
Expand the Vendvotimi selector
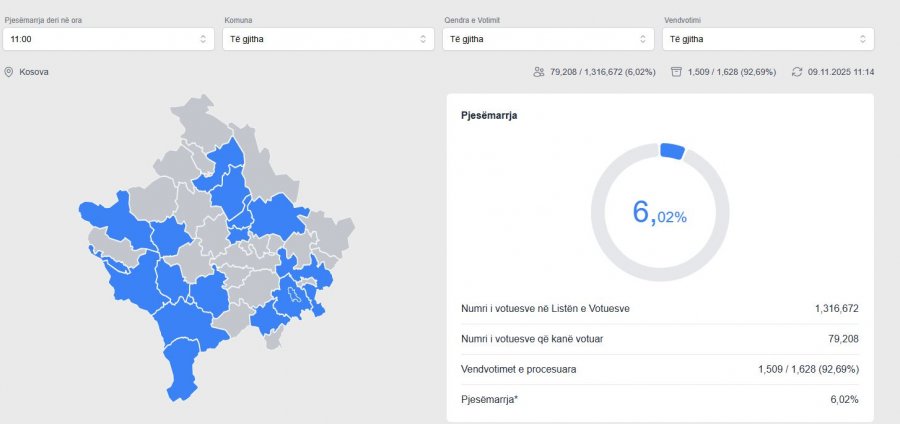(x=767, y=39)
